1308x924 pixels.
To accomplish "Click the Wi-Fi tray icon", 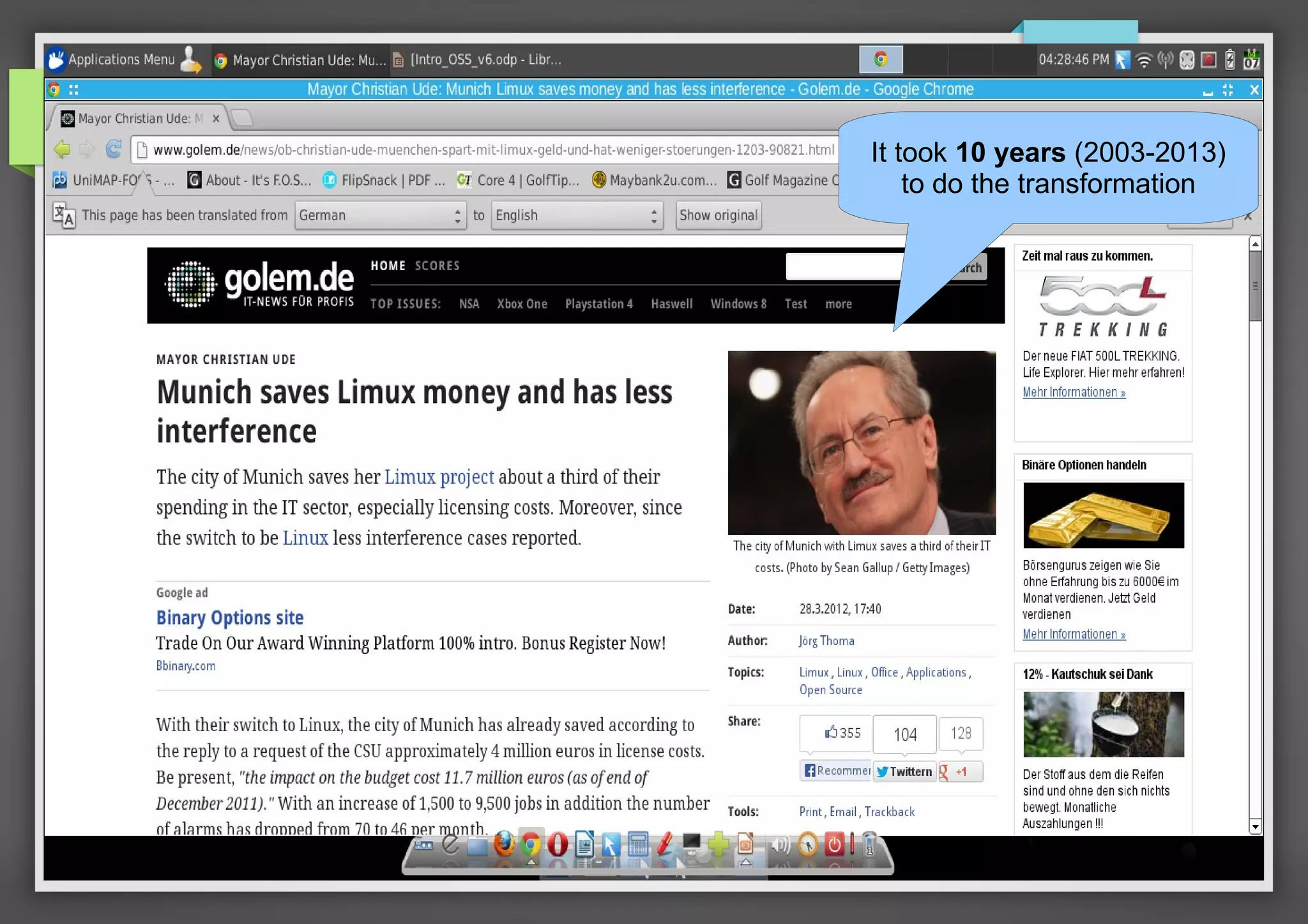I will pyautogui.click(x=1144, y=60).
